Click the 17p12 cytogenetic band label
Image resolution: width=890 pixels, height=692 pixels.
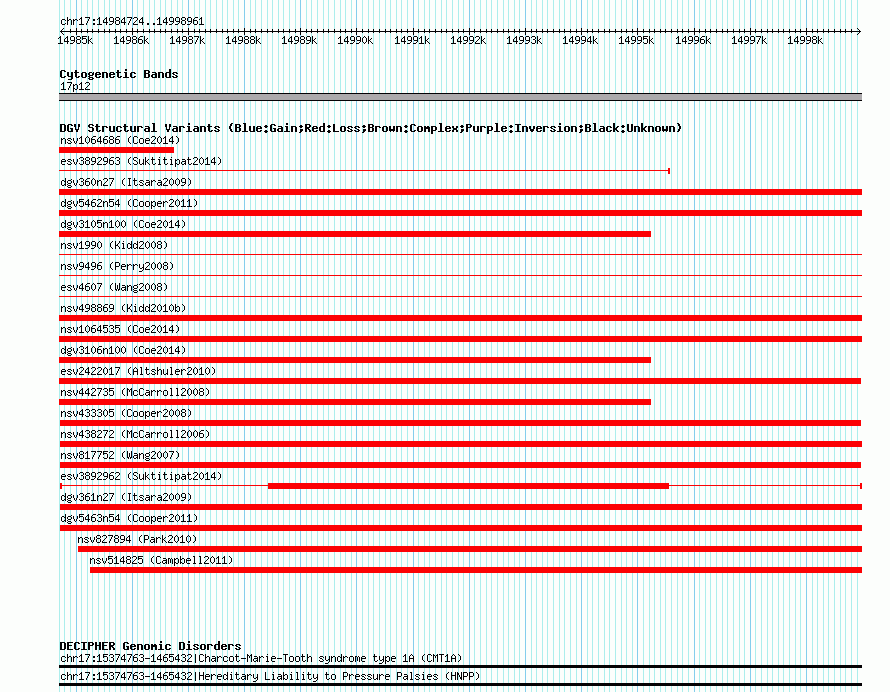[x=75, y=86]
